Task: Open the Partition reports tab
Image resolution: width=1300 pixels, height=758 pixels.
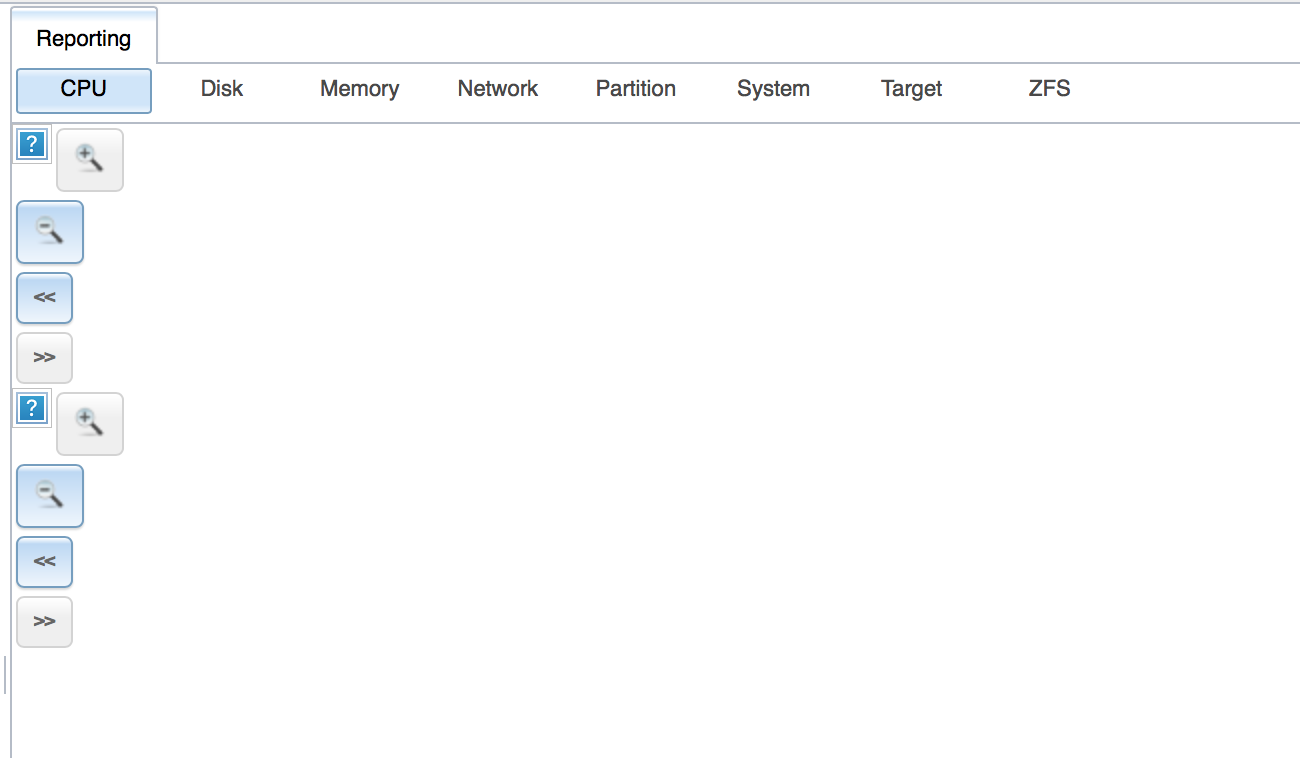Action: pyautogui.click(x=636, y=89)
